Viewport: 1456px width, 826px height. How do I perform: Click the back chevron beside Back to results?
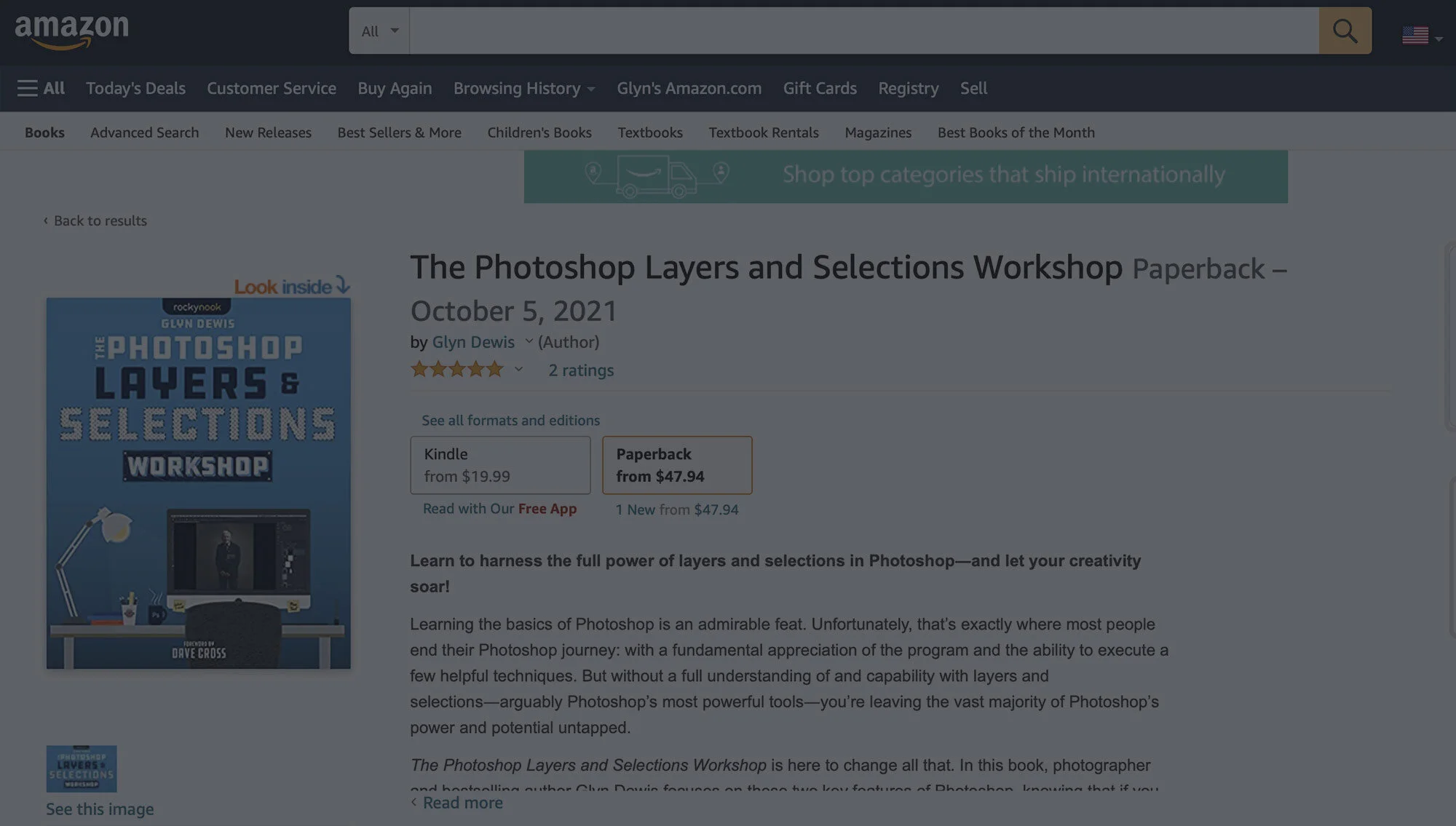[46, 221]
